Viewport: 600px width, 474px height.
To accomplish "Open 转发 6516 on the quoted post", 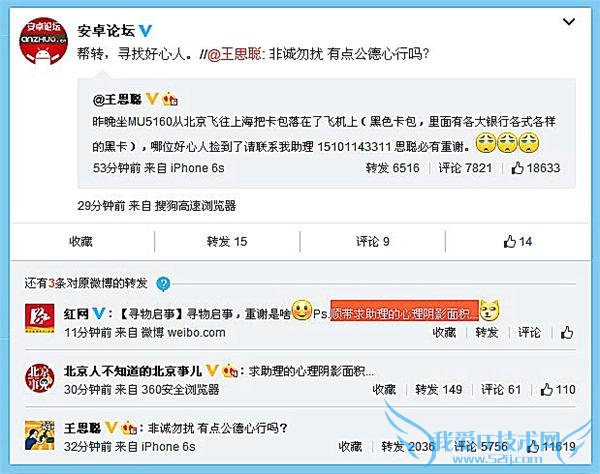I will (392, 168).
